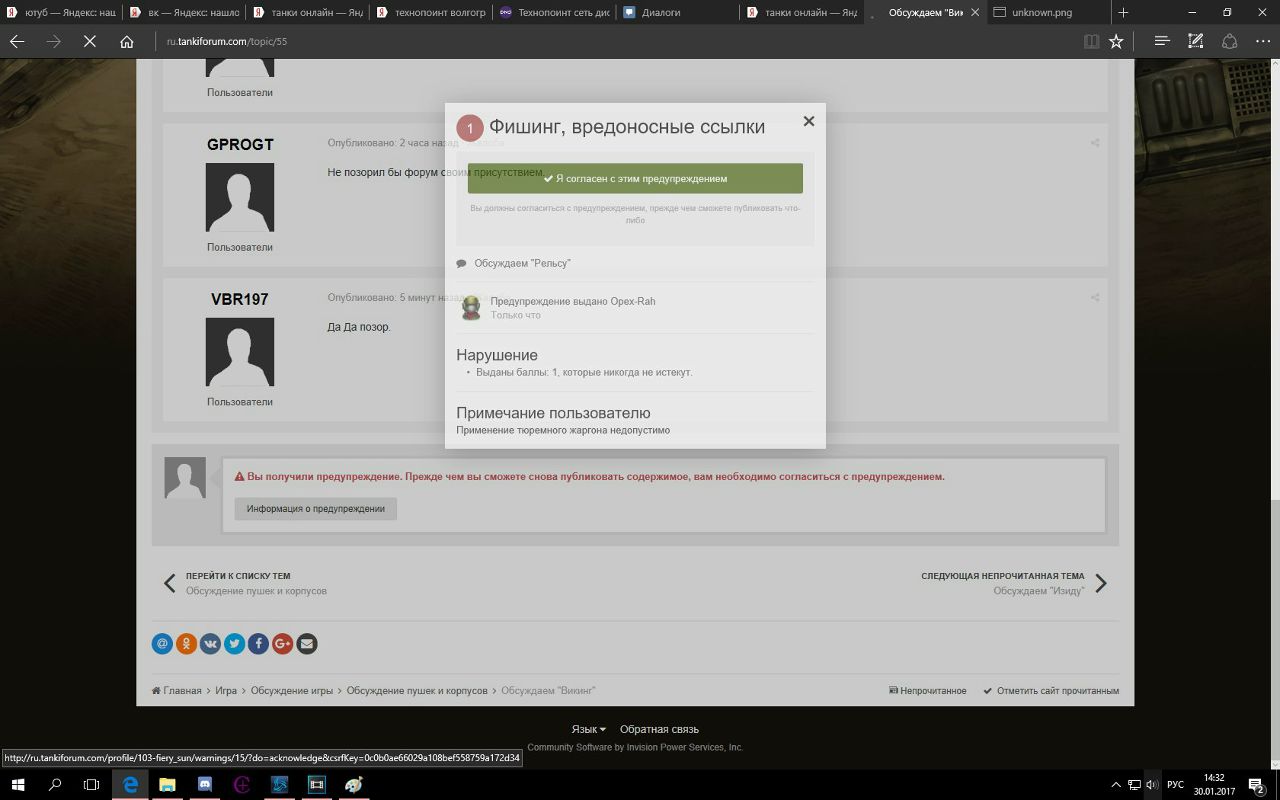Share topic by email envelope icon
This screenshot has width=1280, height=800.
click(307, 644)
